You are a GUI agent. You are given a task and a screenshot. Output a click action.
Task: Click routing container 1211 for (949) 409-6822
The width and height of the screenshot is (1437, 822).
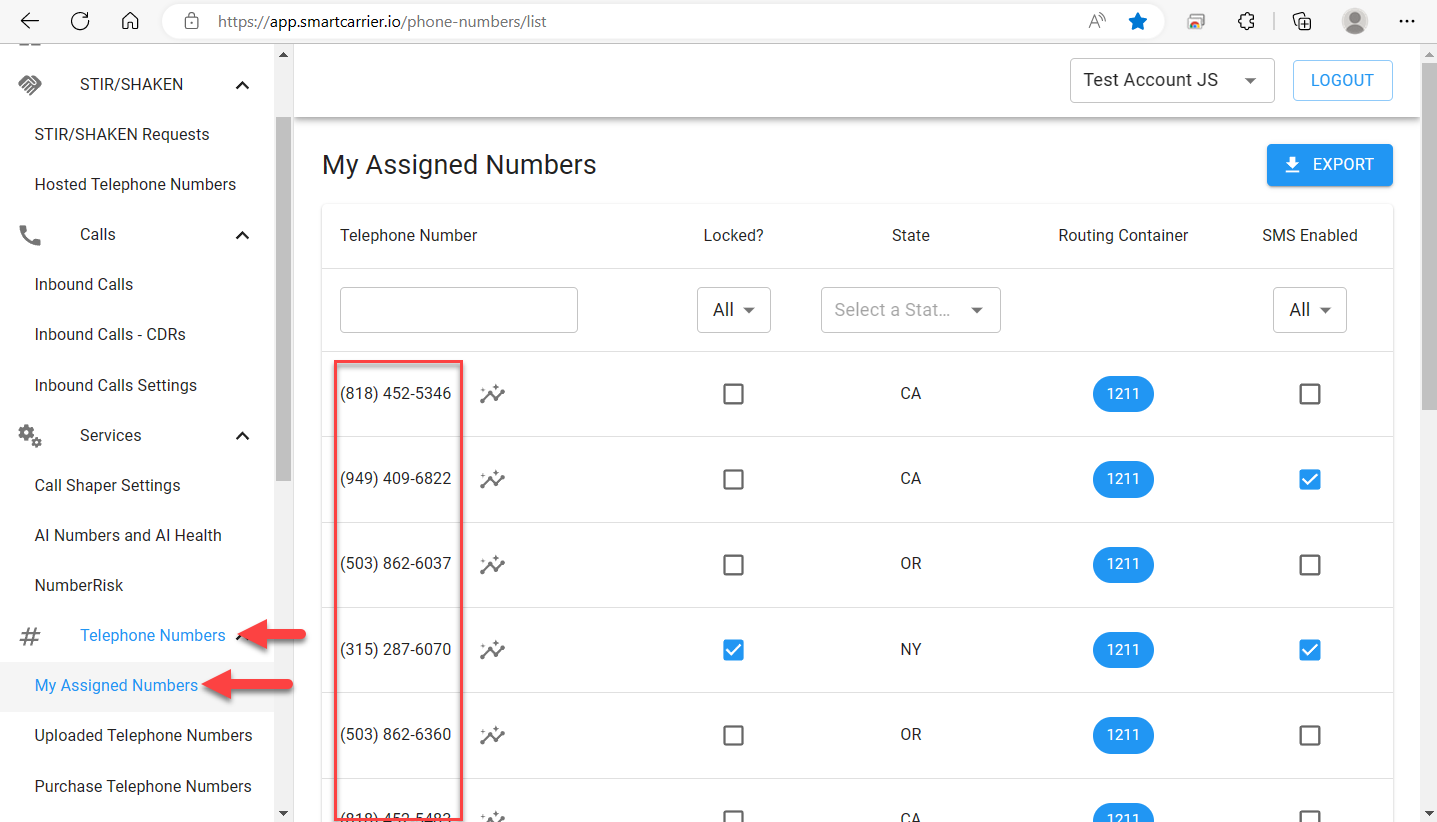pyautogui.click(x=1123, y=479)
